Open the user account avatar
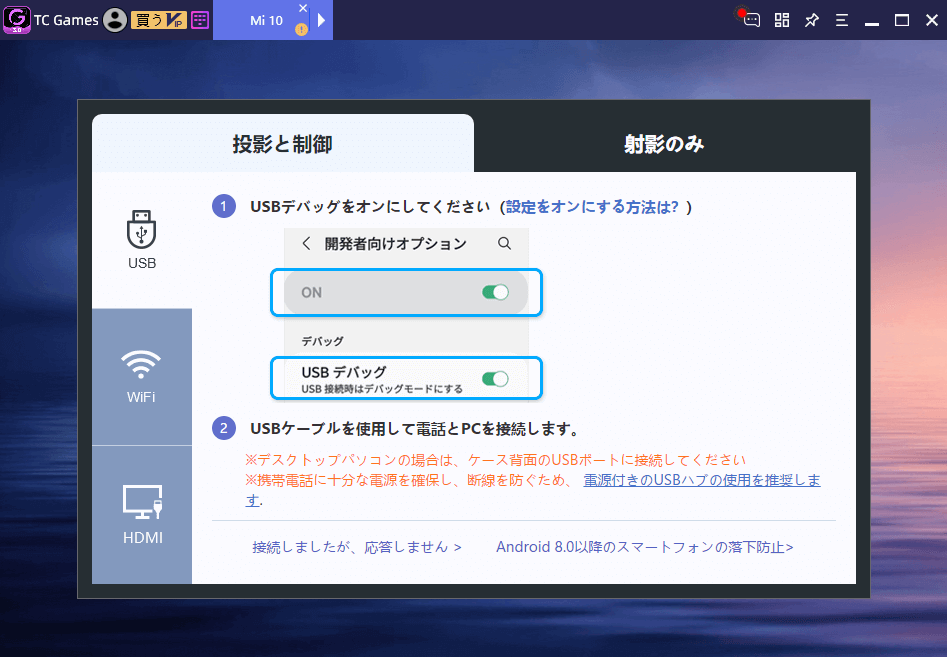Screen dimensions: 947x657 point(115,20)
